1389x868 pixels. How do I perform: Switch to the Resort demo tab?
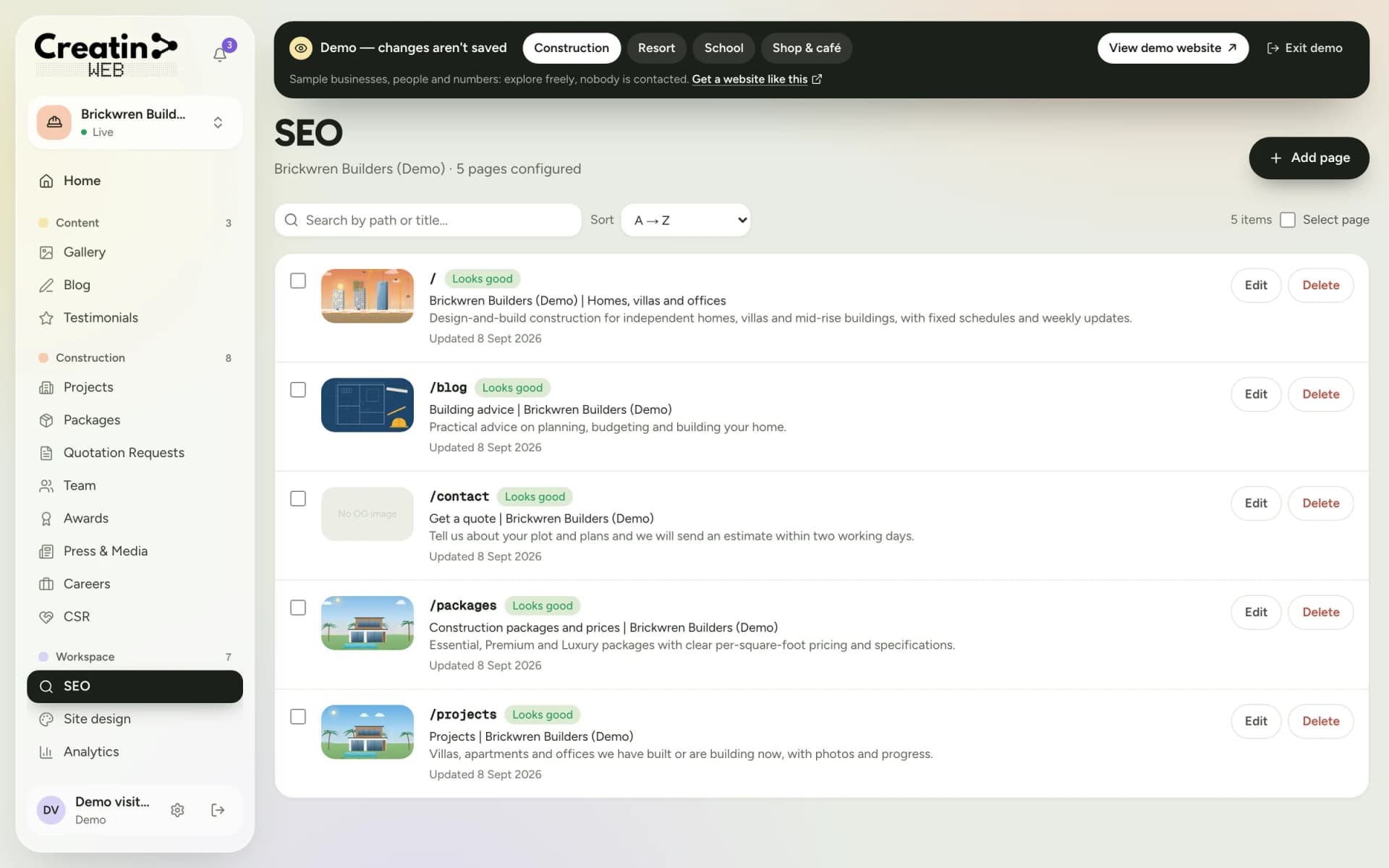(x=656, y=48)
